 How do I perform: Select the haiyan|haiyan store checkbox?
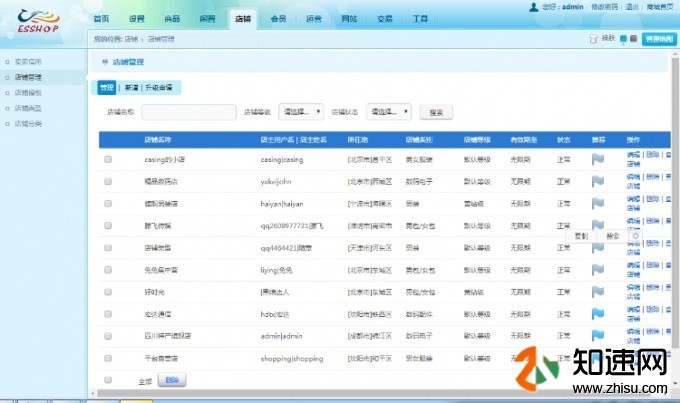(108, 203)
